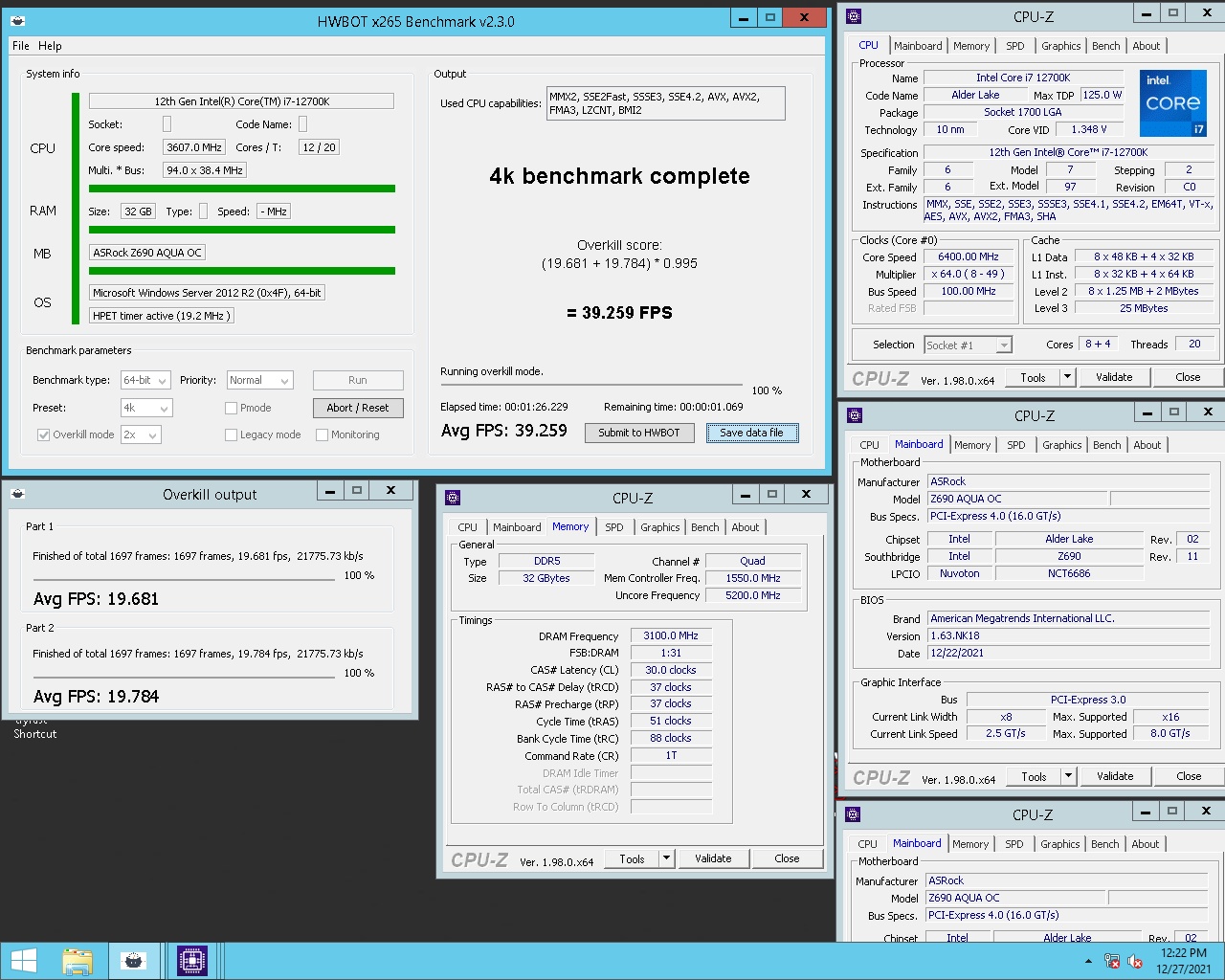Enable the Legacy mode checkbox
Image resolution: width=1225 pixels, height=980 pixels.
[x=231, y=434]
